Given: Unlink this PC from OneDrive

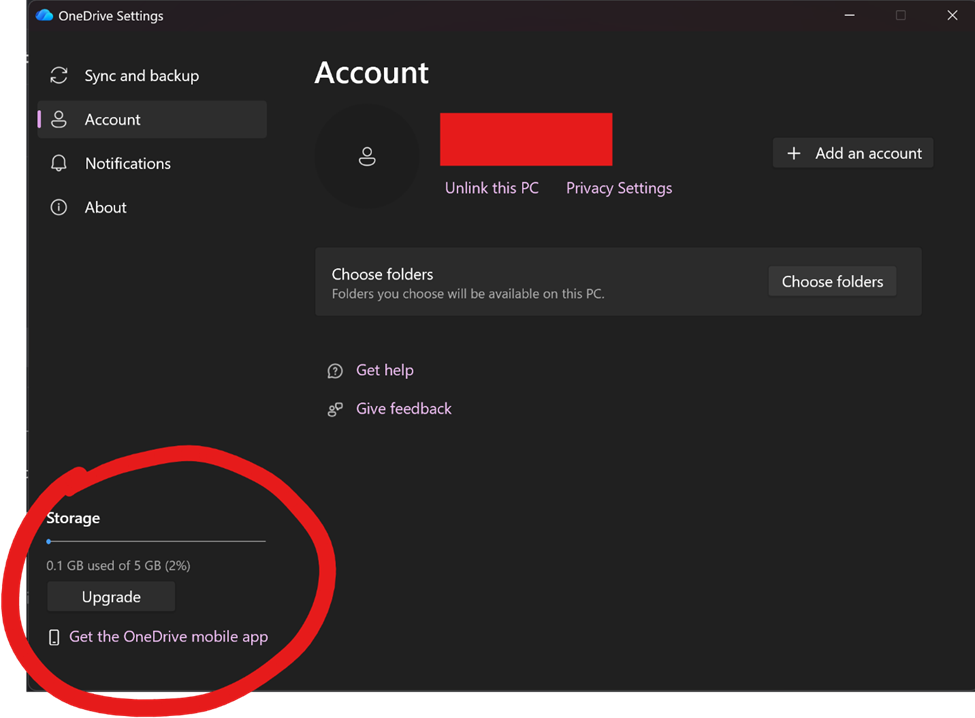Looking at the screenshot, I should pos(492,188).
